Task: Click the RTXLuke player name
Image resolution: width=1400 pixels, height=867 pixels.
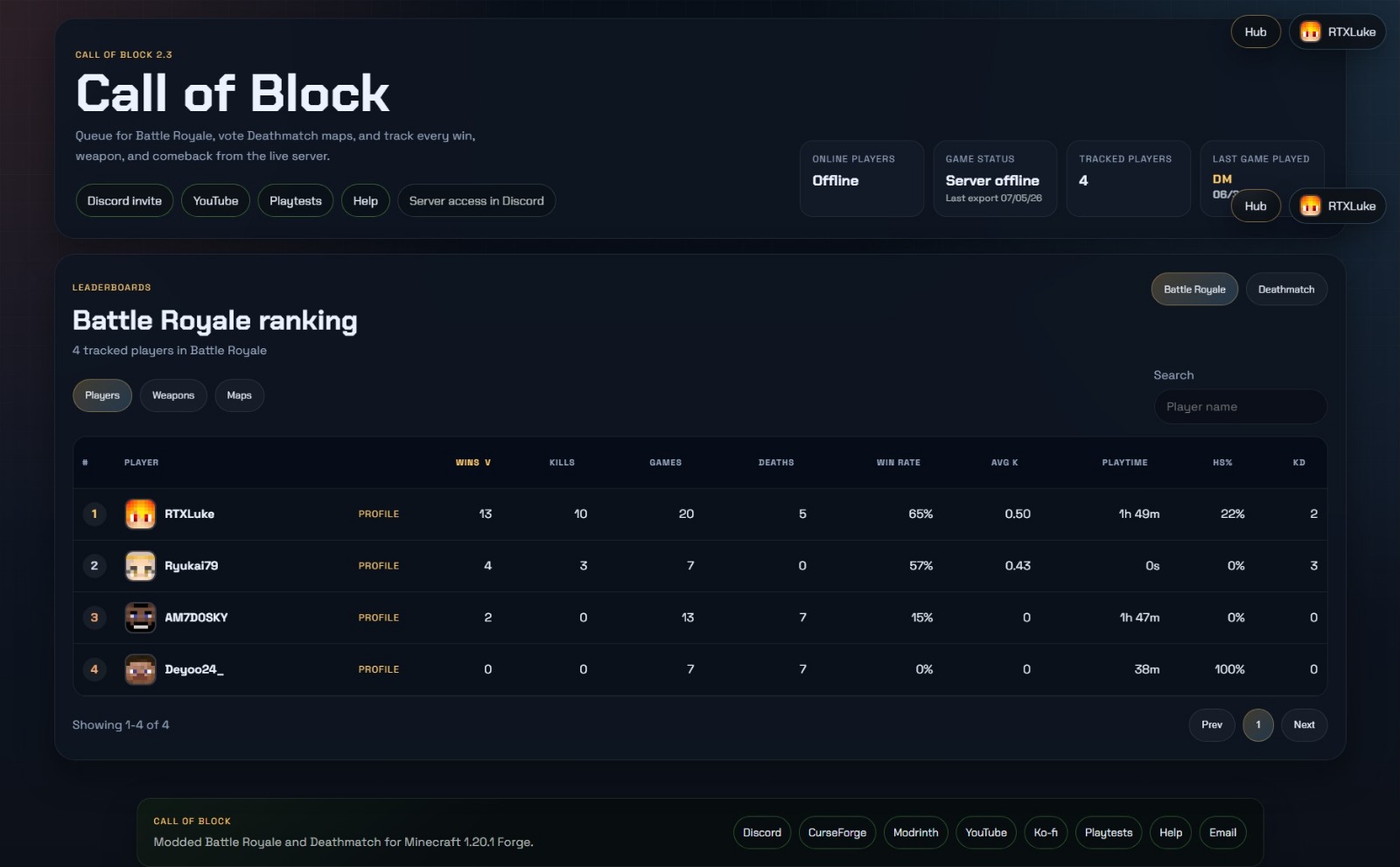Action: click(x=189, y=514)
